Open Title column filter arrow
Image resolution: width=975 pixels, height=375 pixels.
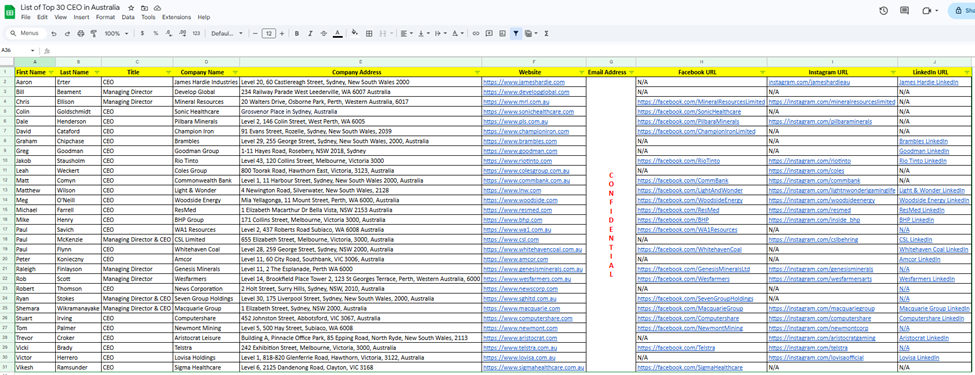pos(168,72)
